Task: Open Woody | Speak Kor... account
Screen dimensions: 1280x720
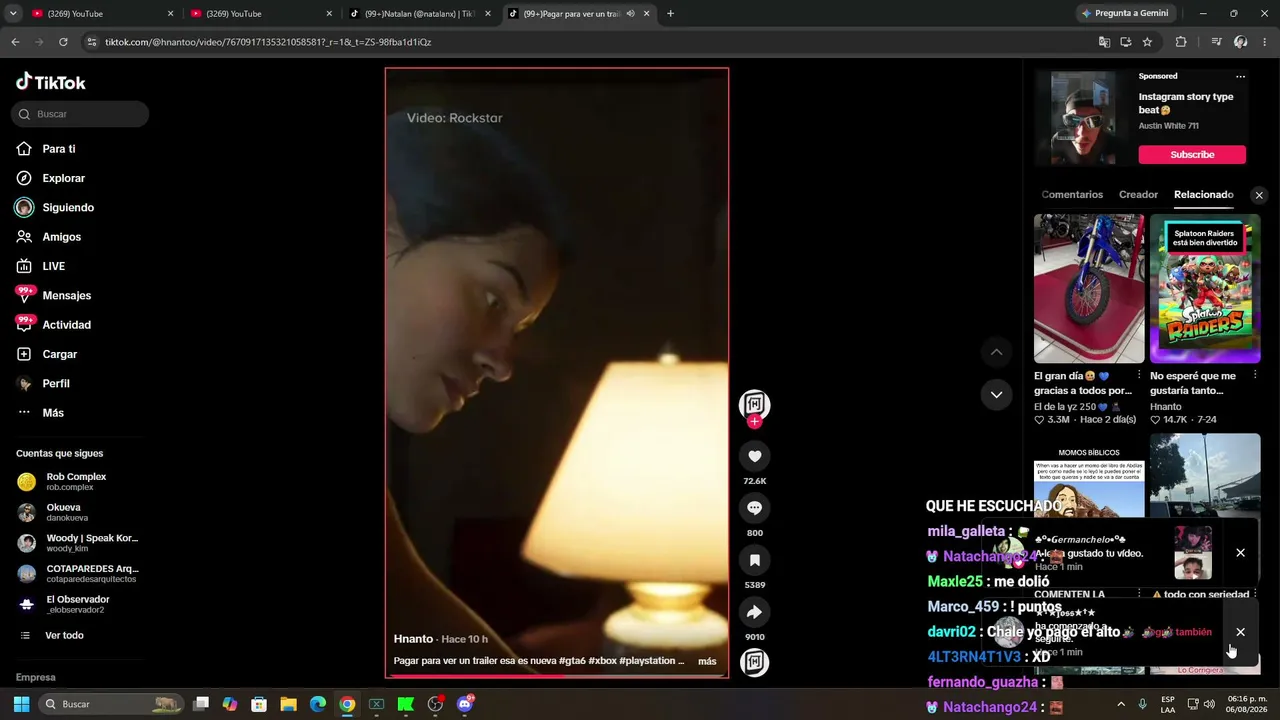Action: [78, 543]
